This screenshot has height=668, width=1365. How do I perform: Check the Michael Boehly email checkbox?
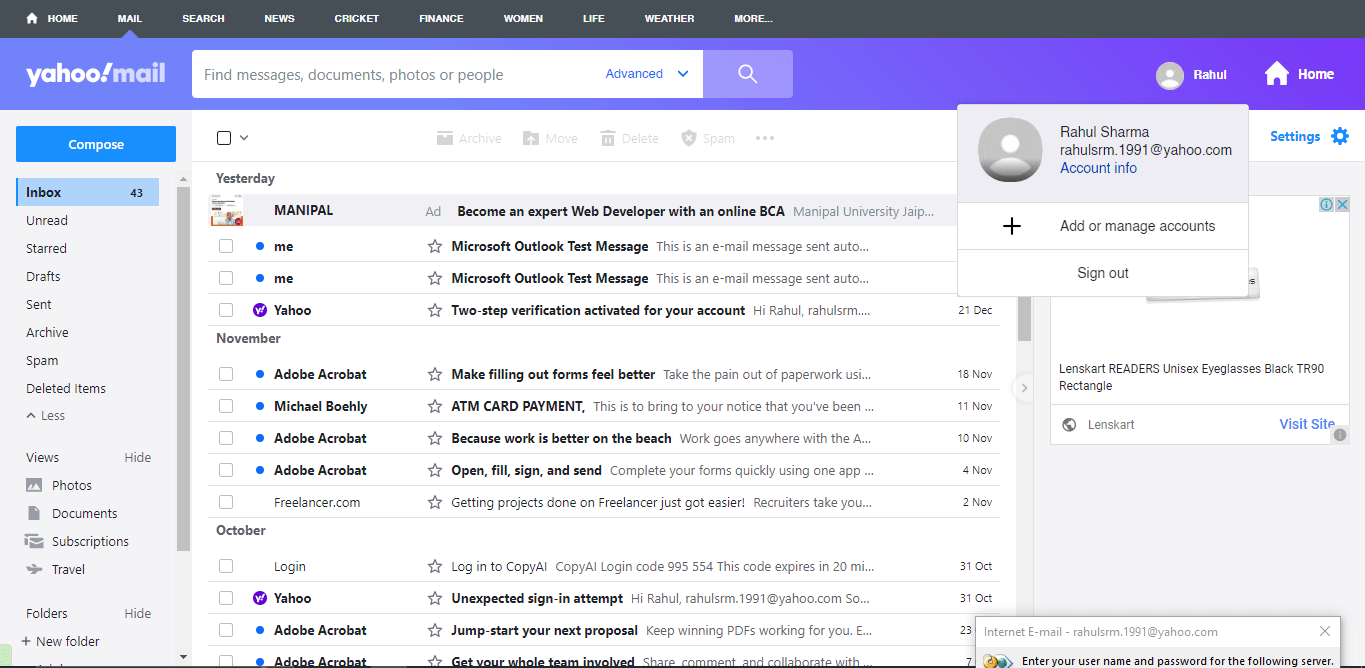(x=226, y=406)
